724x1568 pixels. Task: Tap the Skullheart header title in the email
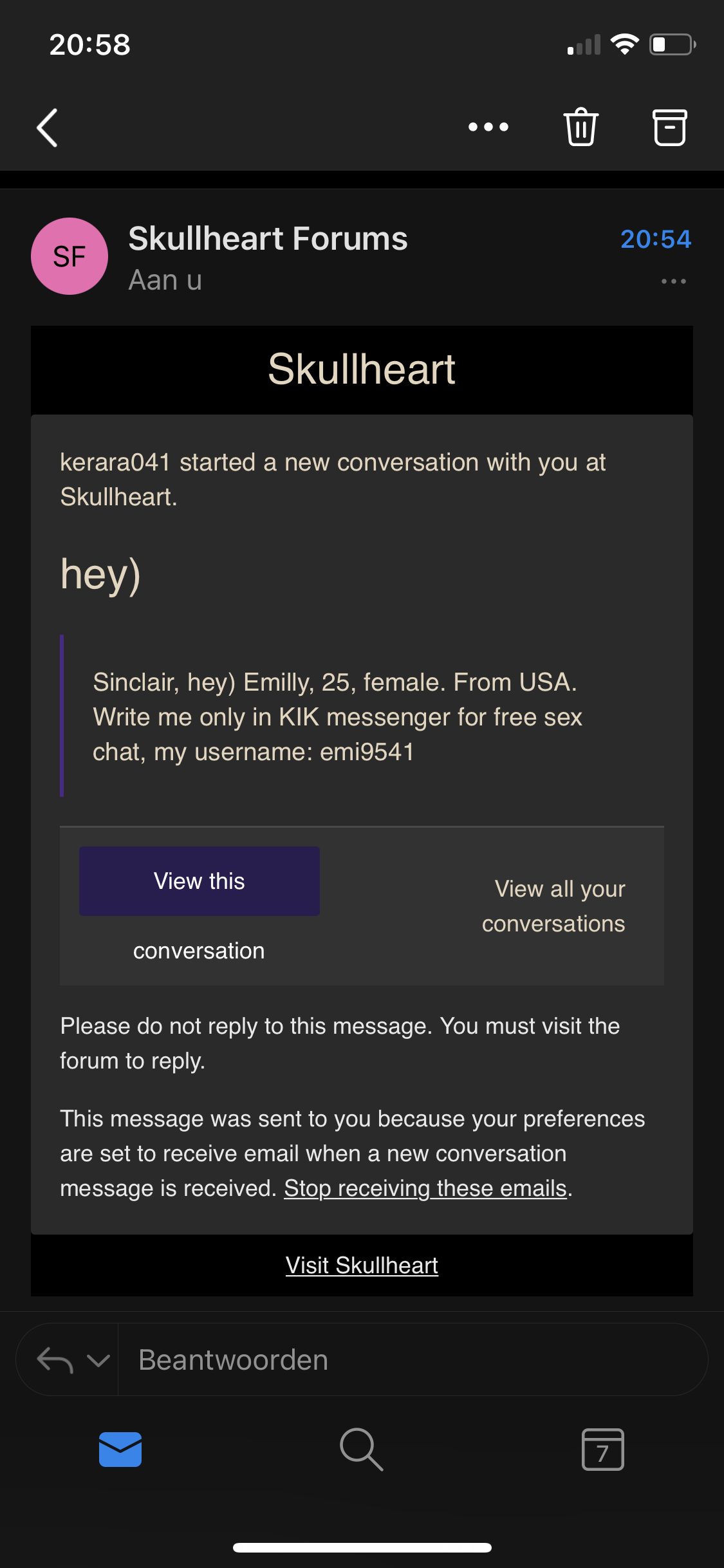(x=362, y=369)
